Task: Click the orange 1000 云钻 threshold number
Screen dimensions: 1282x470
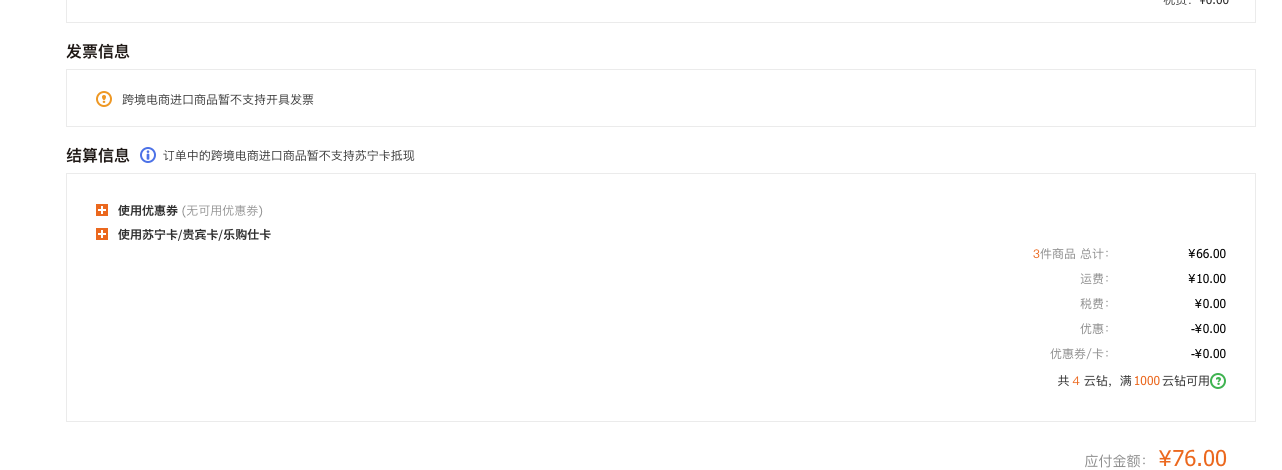Action: pos(1147,381)
